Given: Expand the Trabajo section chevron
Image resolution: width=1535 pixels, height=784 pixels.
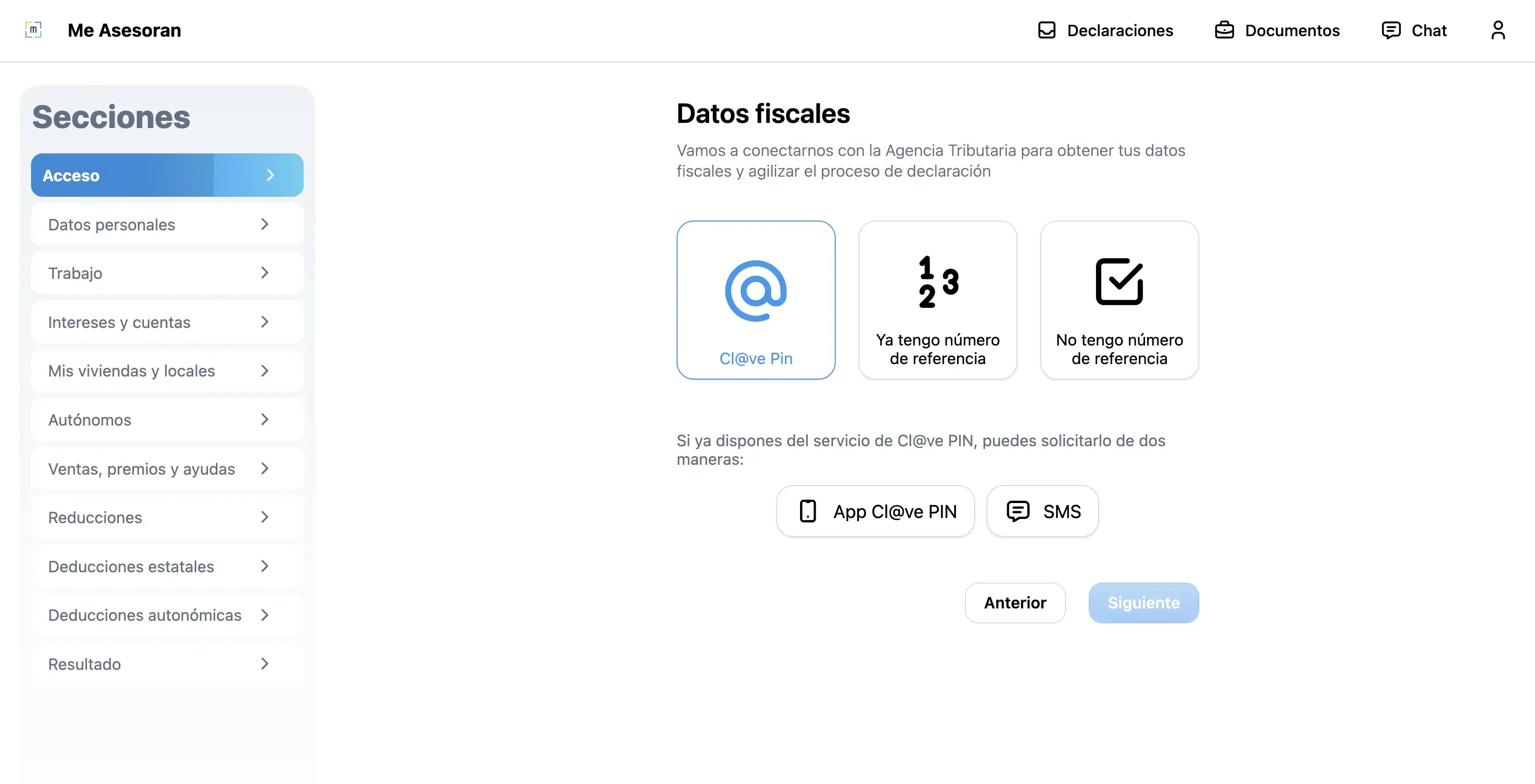Looking at the screenshot, I should (264, 273).
